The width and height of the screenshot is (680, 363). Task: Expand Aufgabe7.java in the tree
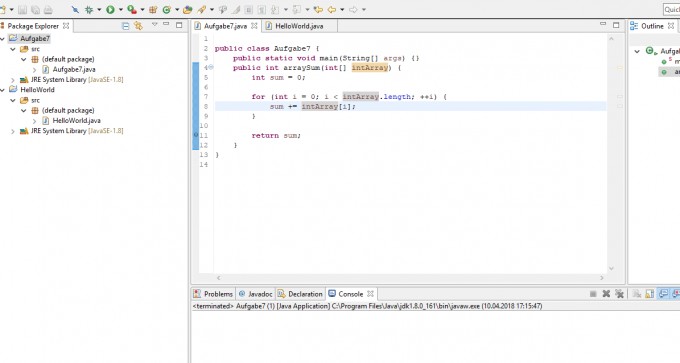[x=34, y=69]
